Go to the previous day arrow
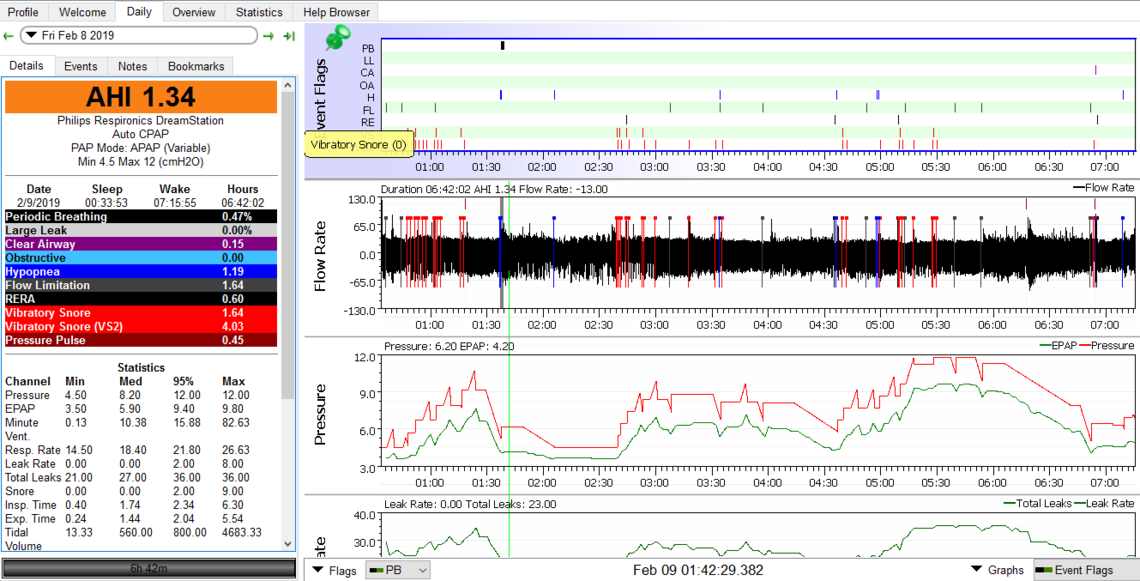Viewport: 1140px width, 581px height. [x=9, y=36]
